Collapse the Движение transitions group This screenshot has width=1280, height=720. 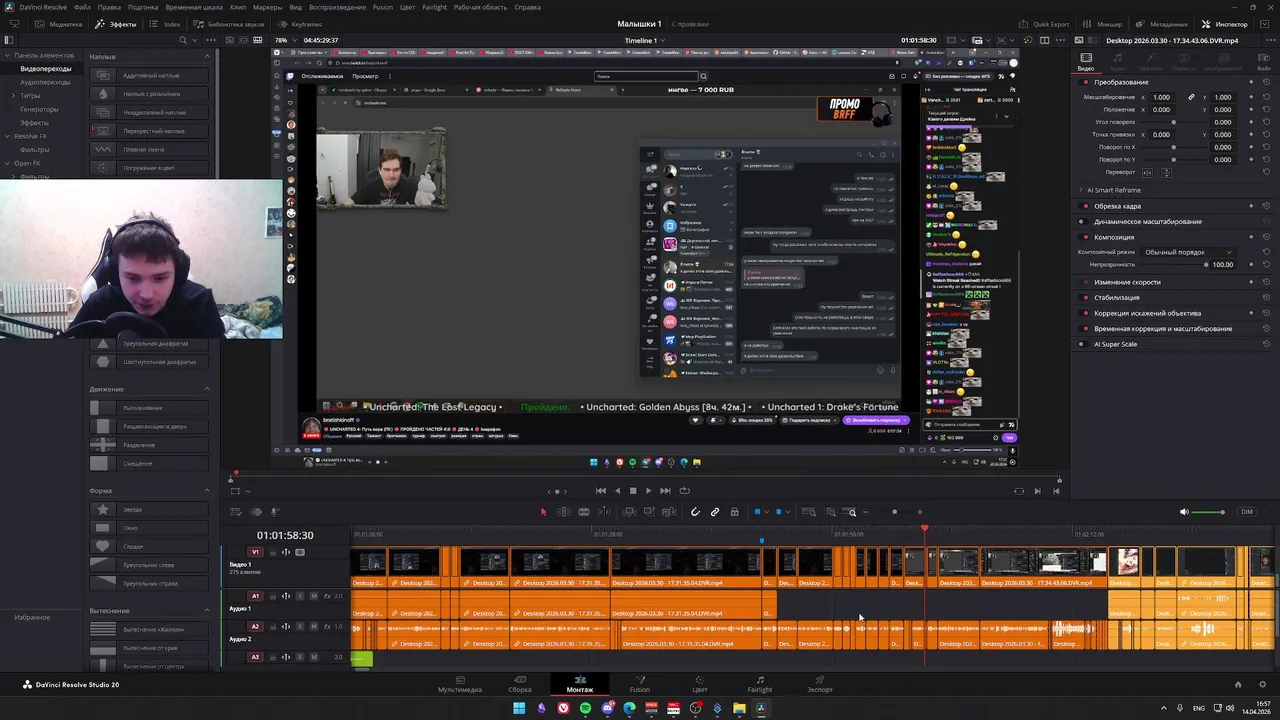pos(207,389)
